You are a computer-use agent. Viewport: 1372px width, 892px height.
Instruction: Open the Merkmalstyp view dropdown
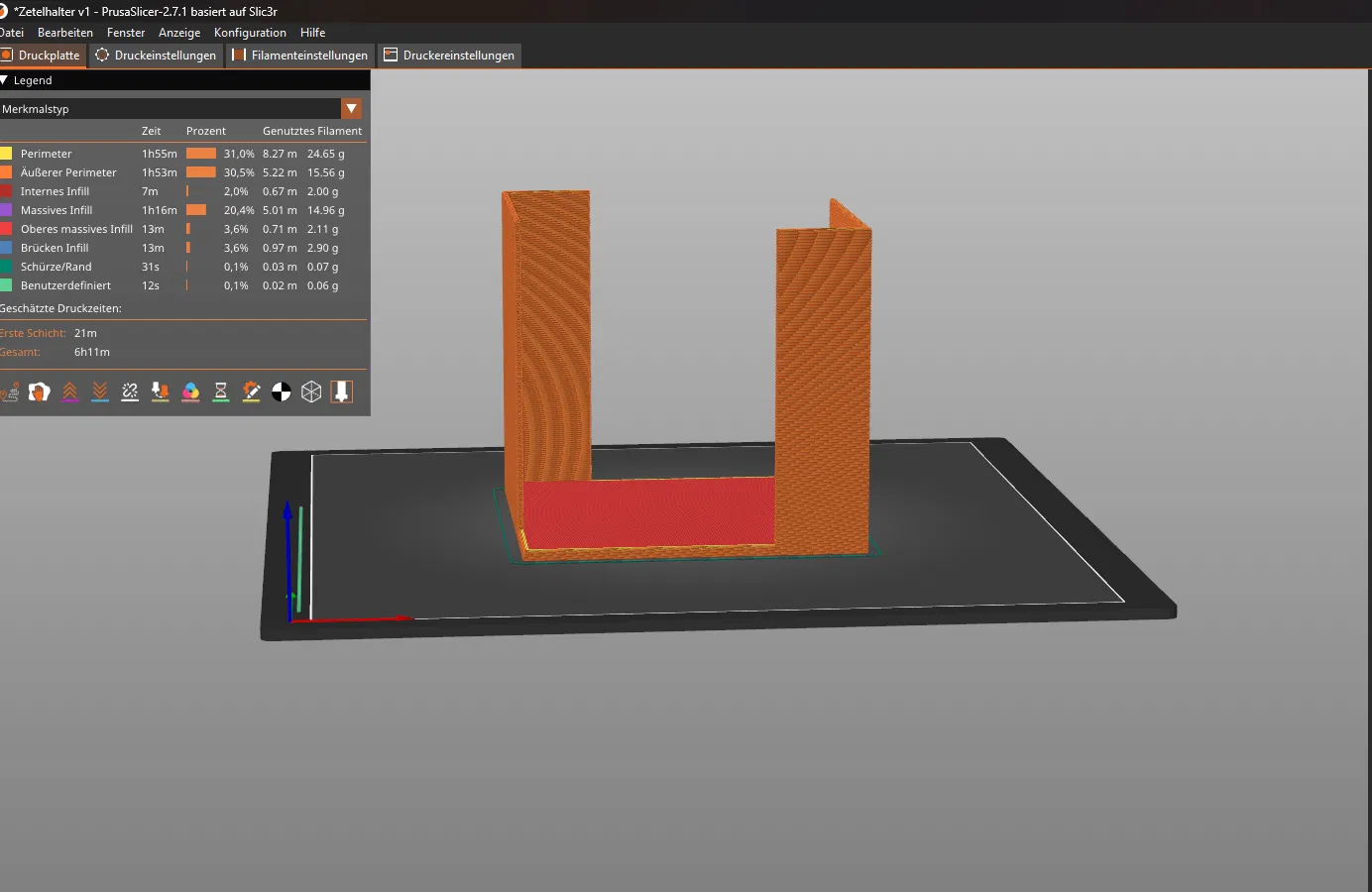351,109
